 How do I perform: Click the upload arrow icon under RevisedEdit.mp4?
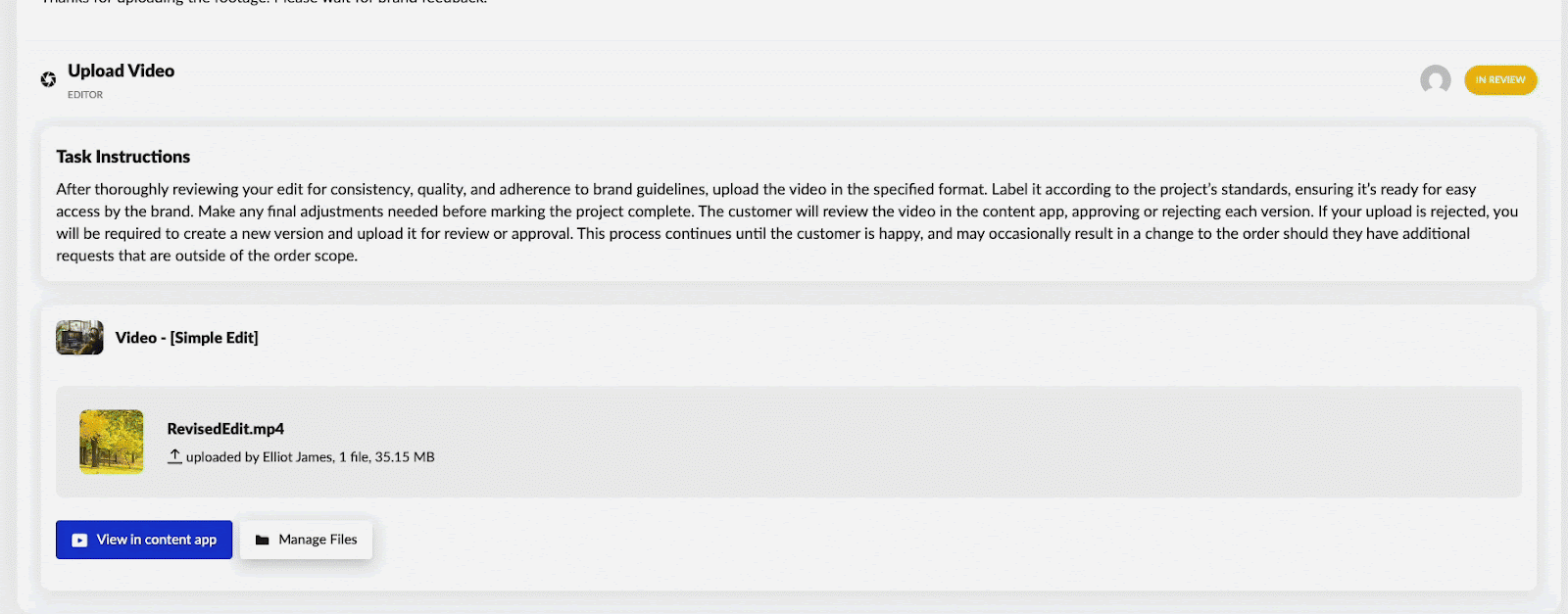coord(174,456)
